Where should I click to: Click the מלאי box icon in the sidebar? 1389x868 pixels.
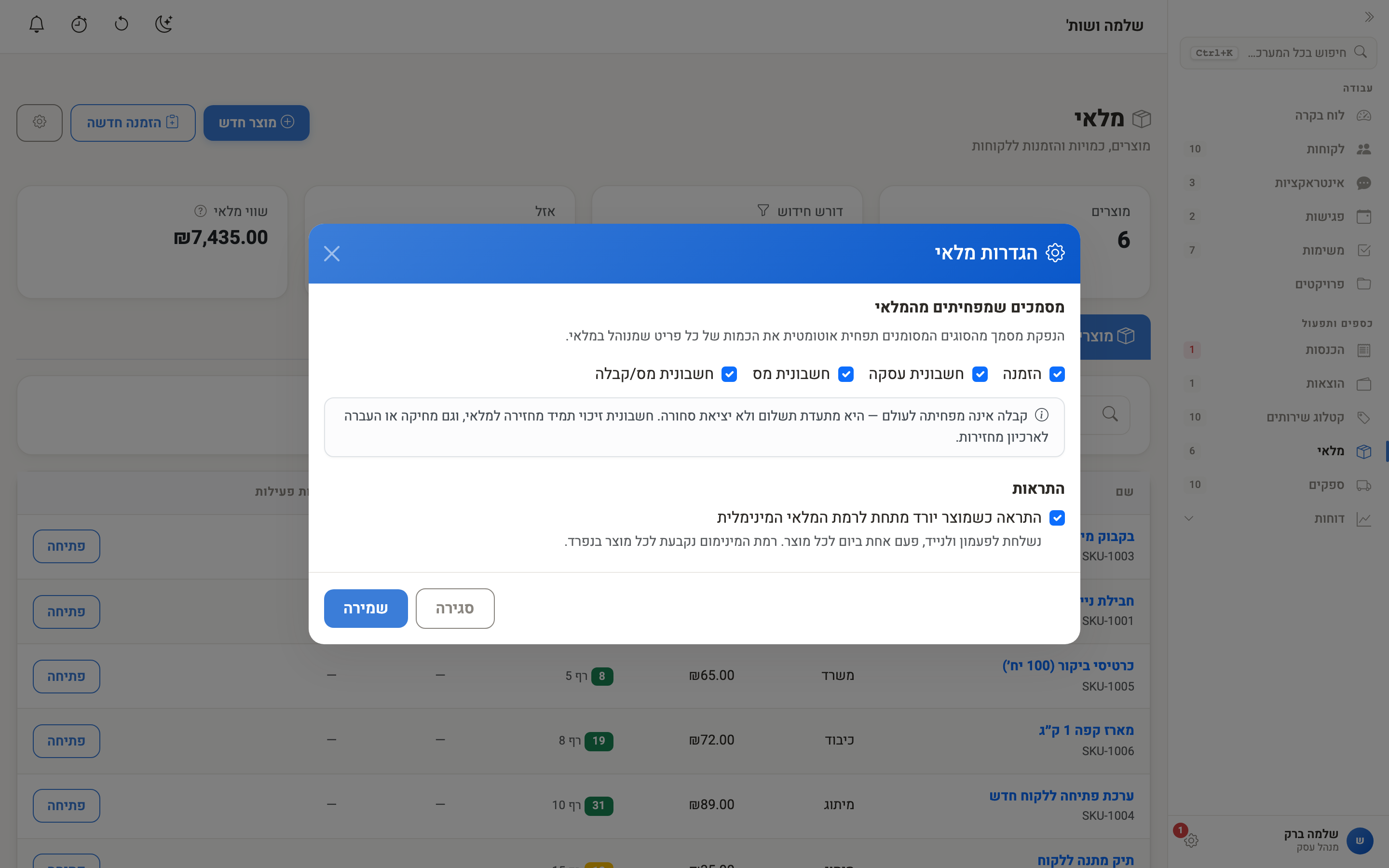pyautogui.click(x=1364, y=451)
